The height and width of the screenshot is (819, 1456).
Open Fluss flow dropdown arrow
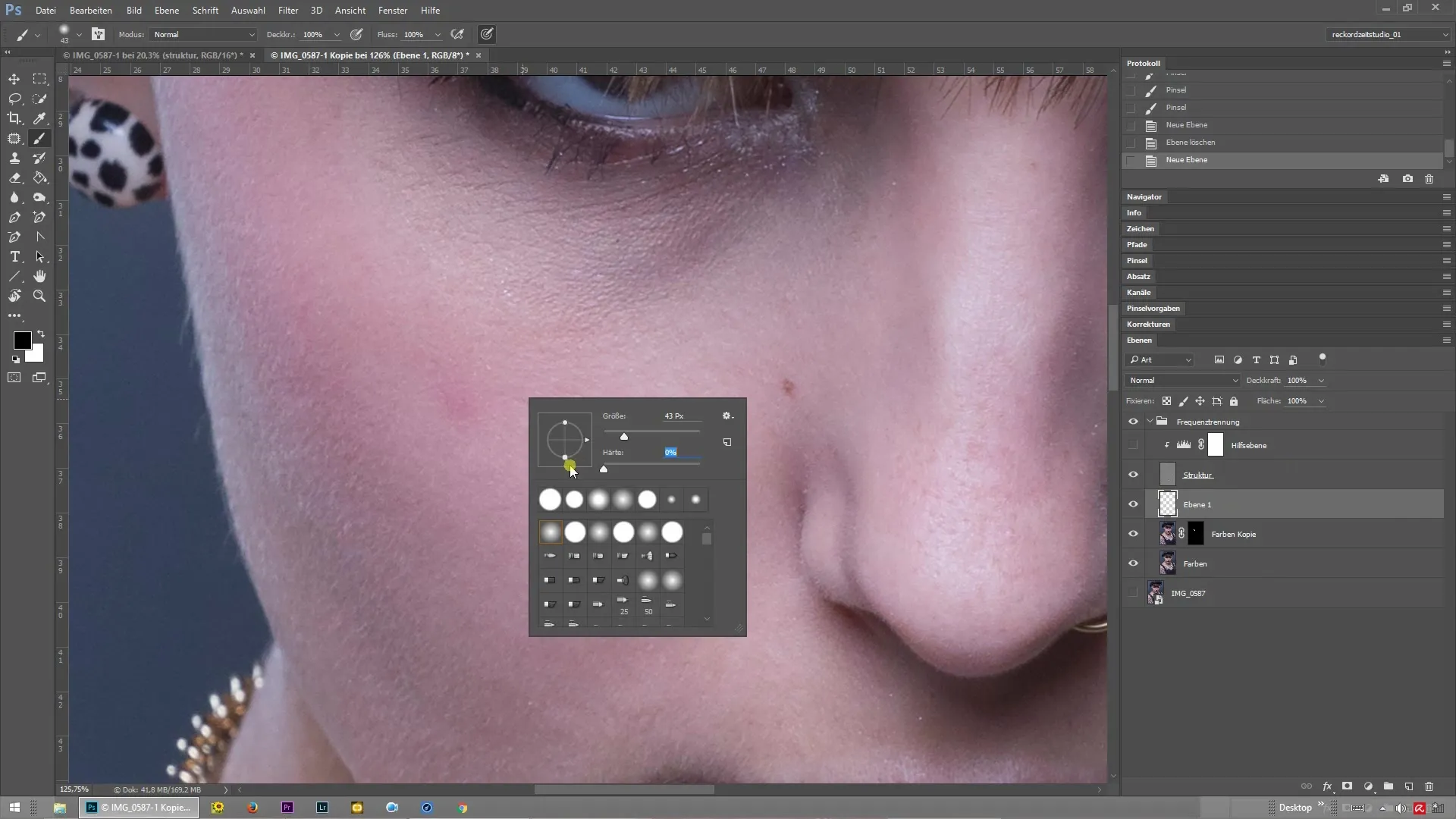[438, 35]
